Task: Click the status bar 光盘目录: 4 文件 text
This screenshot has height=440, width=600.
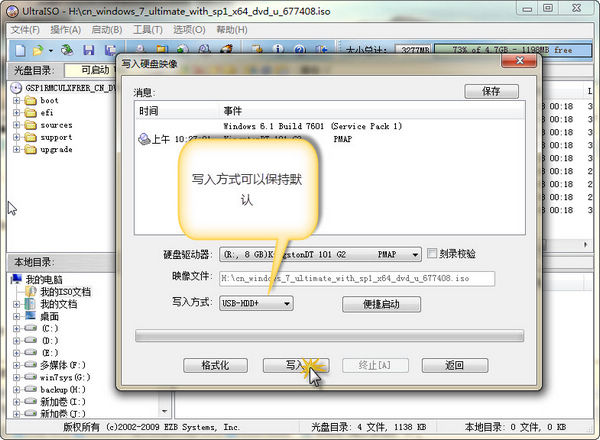Action: [369, 427]
